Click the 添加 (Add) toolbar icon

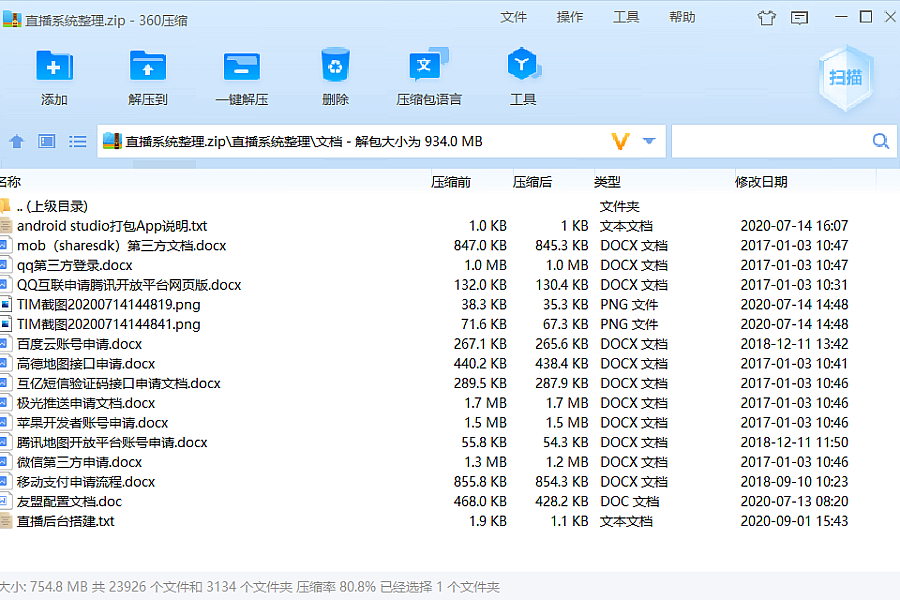(54, 66)
